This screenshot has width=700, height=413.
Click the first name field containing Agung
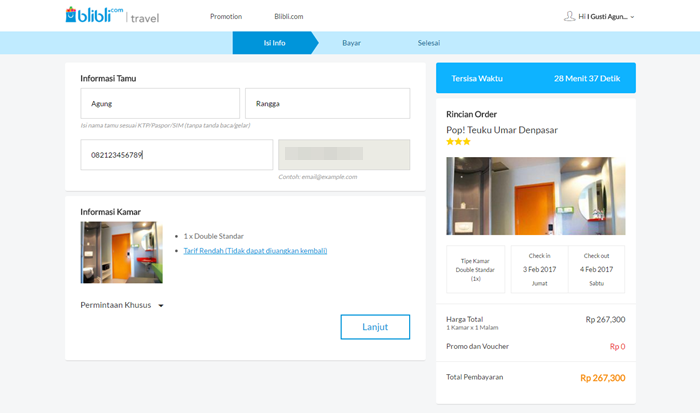(x=160, y=103)
